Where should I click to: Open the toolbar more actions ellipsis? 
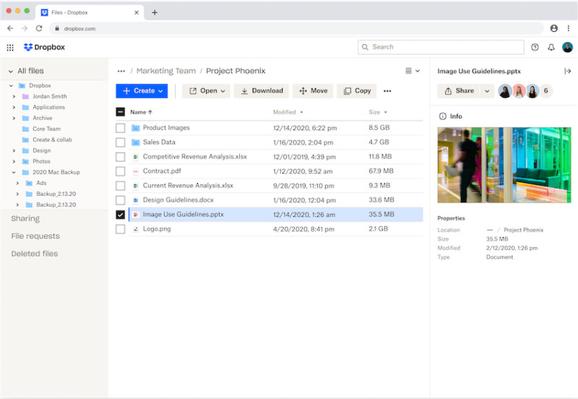coord(387,91)
